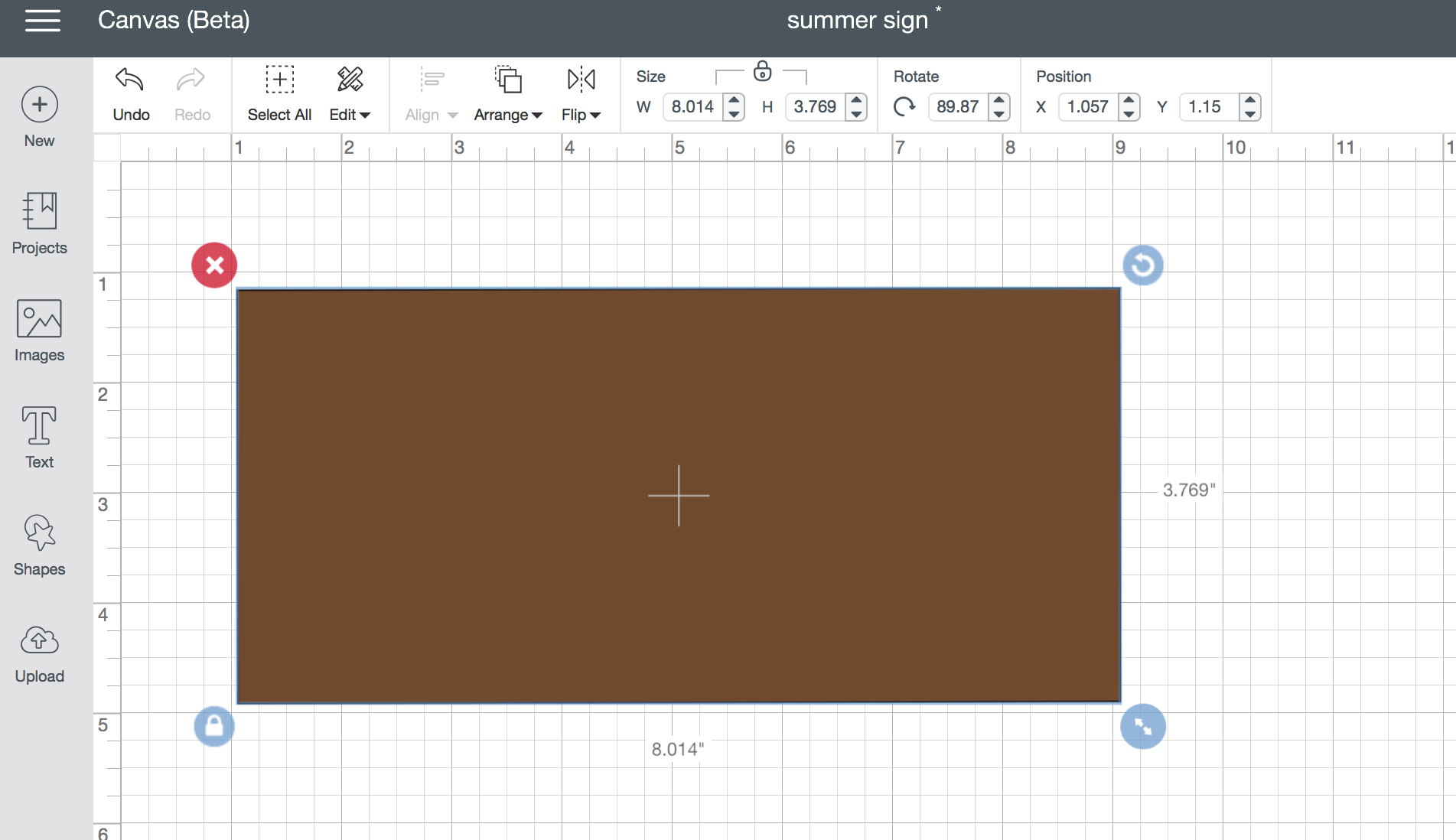The image size is (1456, 840).
Task: Decrease height with the down stepper
Action: [856, 114]
